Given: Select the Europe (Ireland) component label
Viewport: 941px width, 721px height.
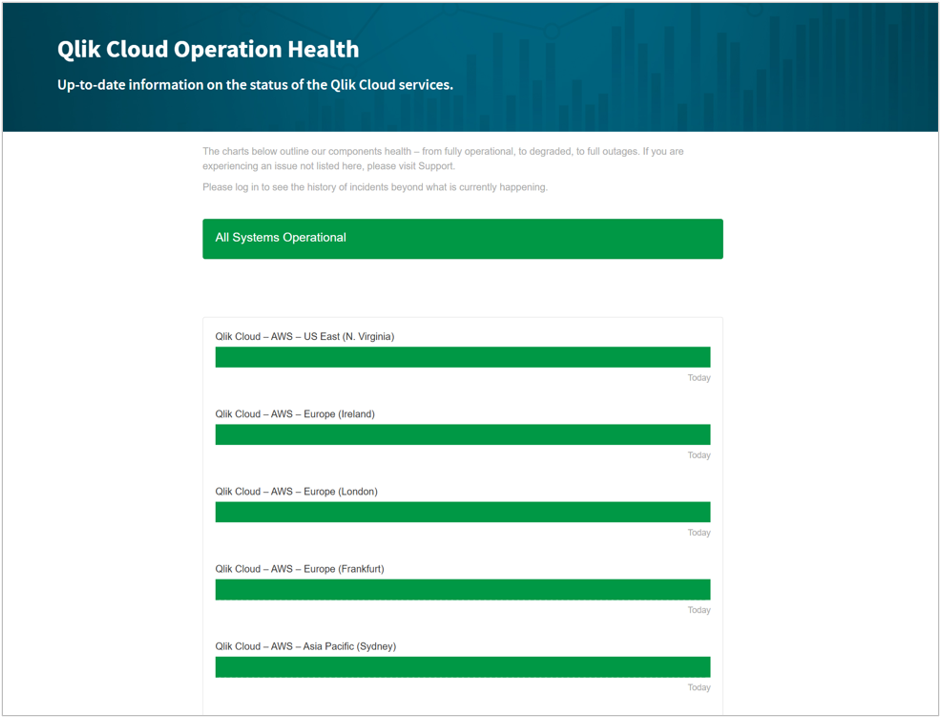Looking at the screenshot, I should tap(294, 414).
